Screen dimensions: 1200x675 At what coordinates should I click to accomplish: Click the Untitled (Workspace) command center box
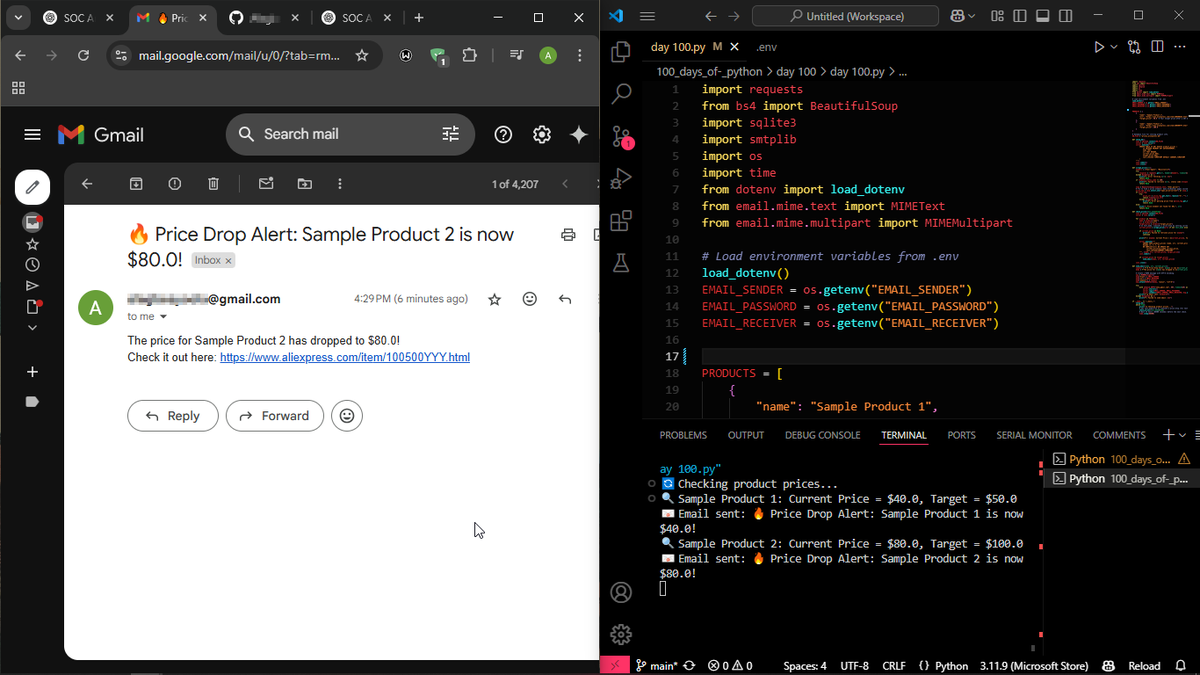tap(845, 16)
